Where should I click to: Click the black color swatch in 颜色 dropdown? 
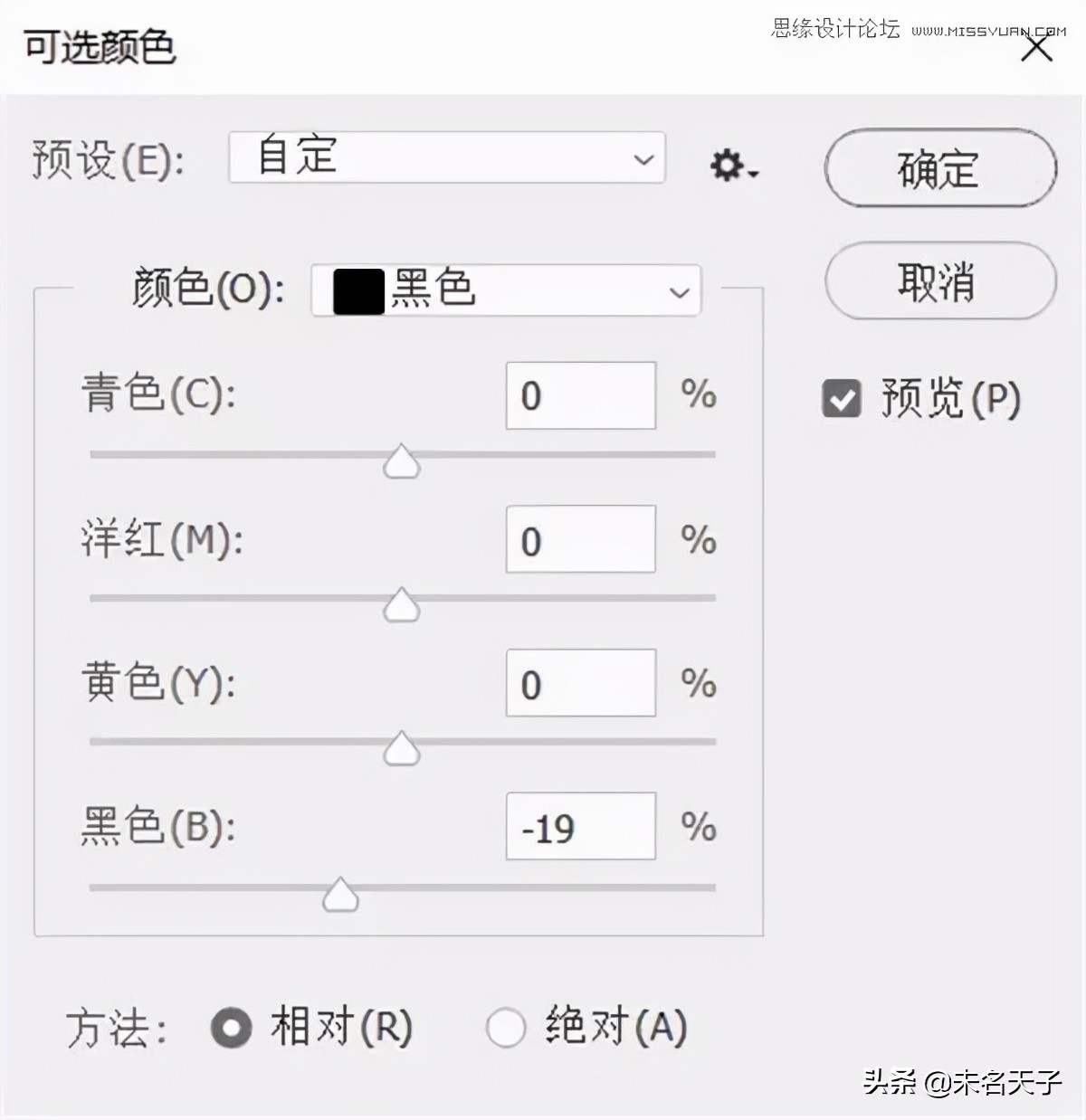click(355, 291)
